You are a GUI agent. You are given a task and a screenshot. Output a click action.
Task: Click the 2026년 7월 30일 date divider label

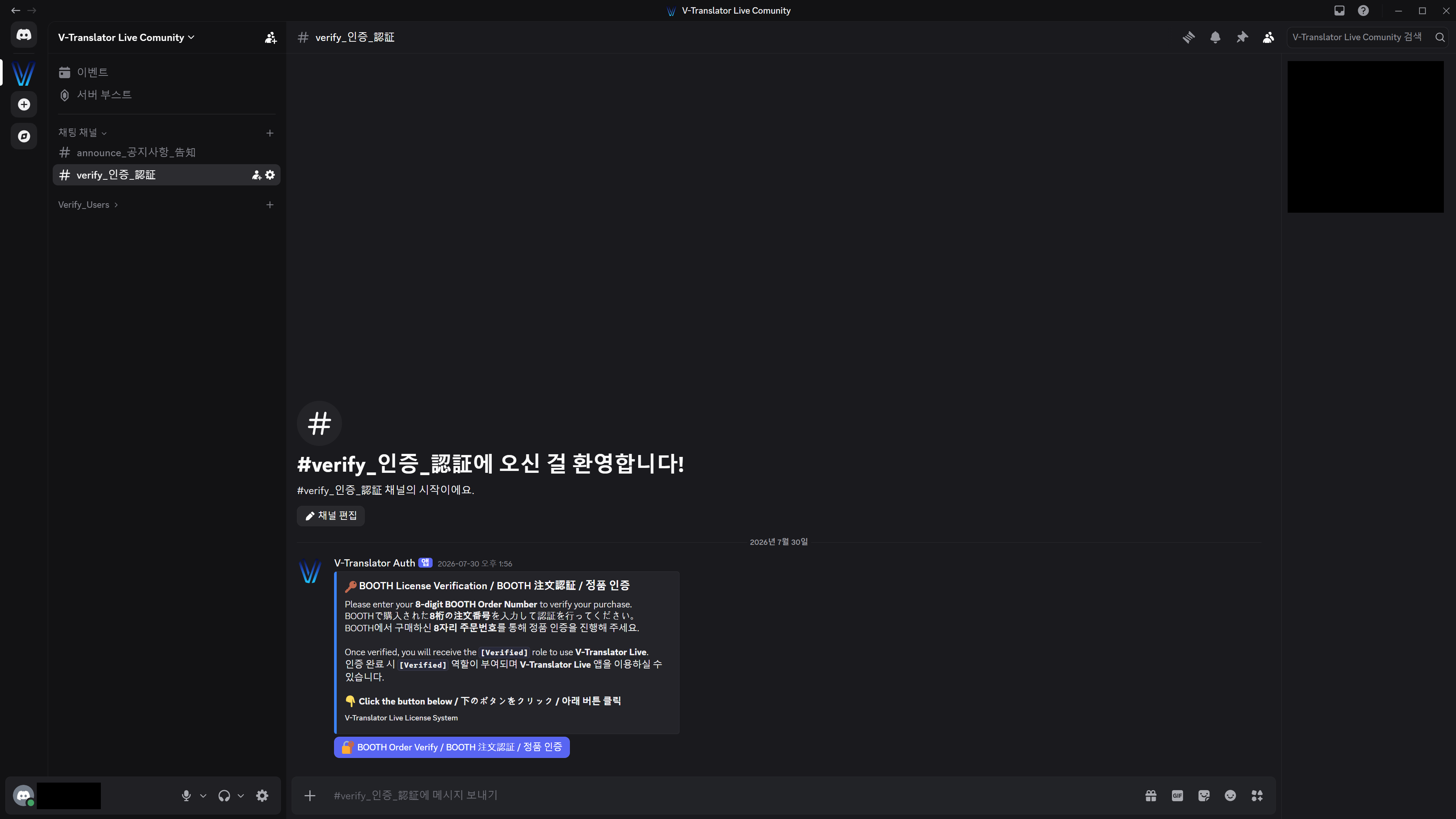point(778,542)
